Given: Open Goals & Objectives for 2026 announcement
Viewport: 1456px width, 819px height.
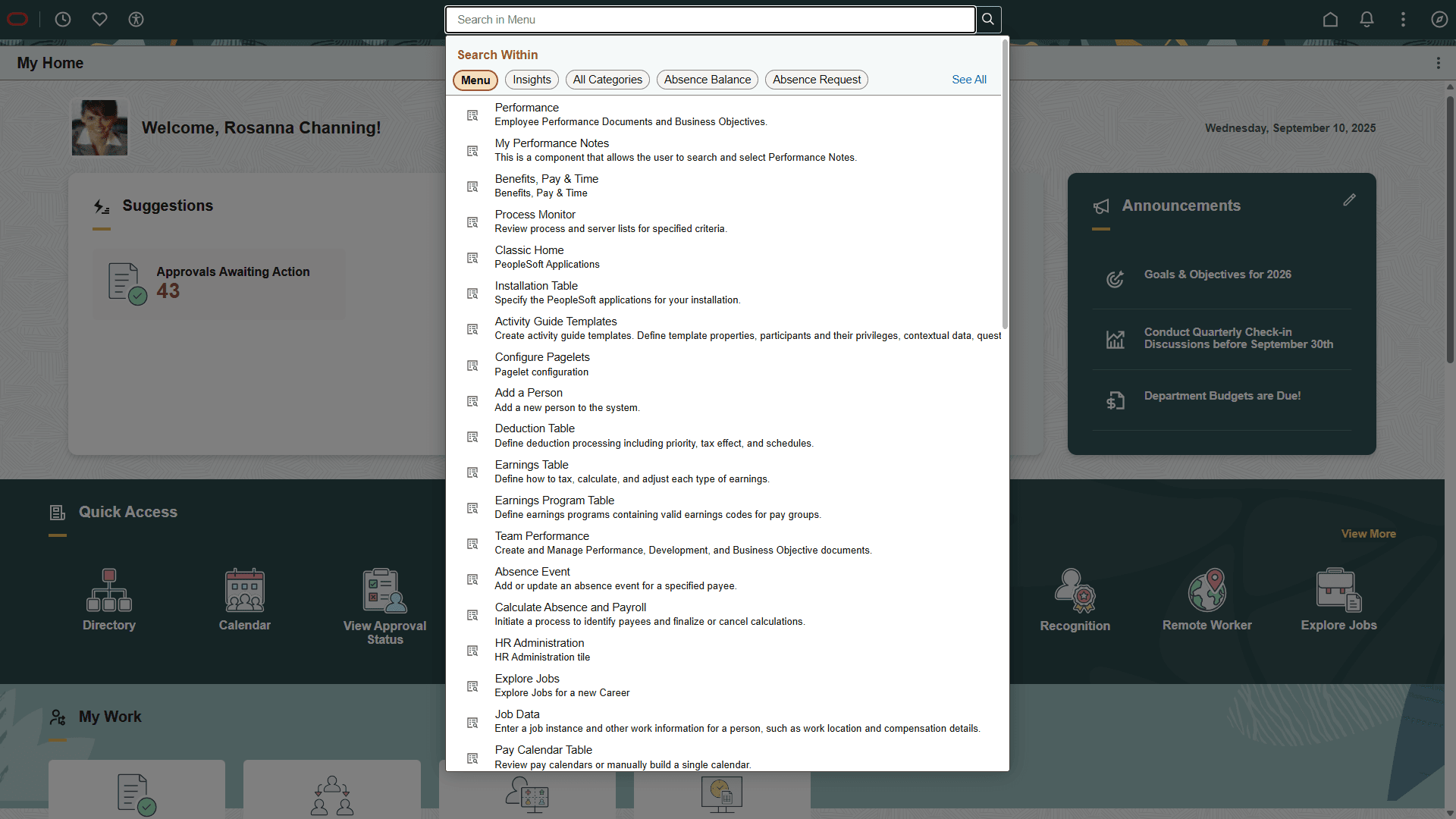Looking at the screenshot, I should click(1217, 275).
